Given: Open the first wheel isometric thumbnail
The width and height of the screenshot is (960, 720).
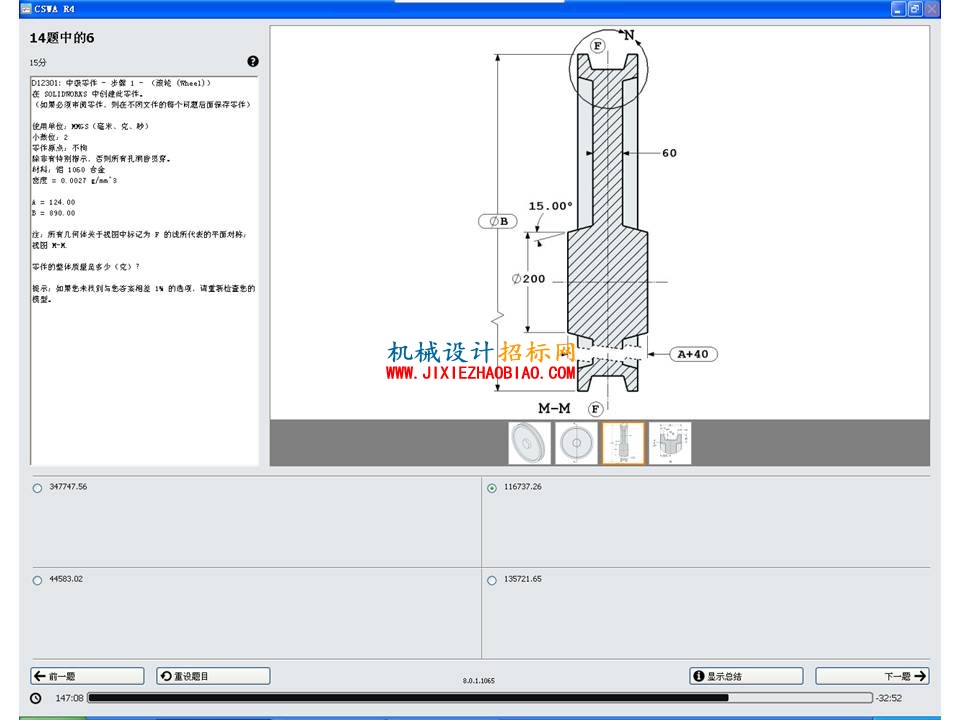Looking at the screenshot, I should click(529, 443).
